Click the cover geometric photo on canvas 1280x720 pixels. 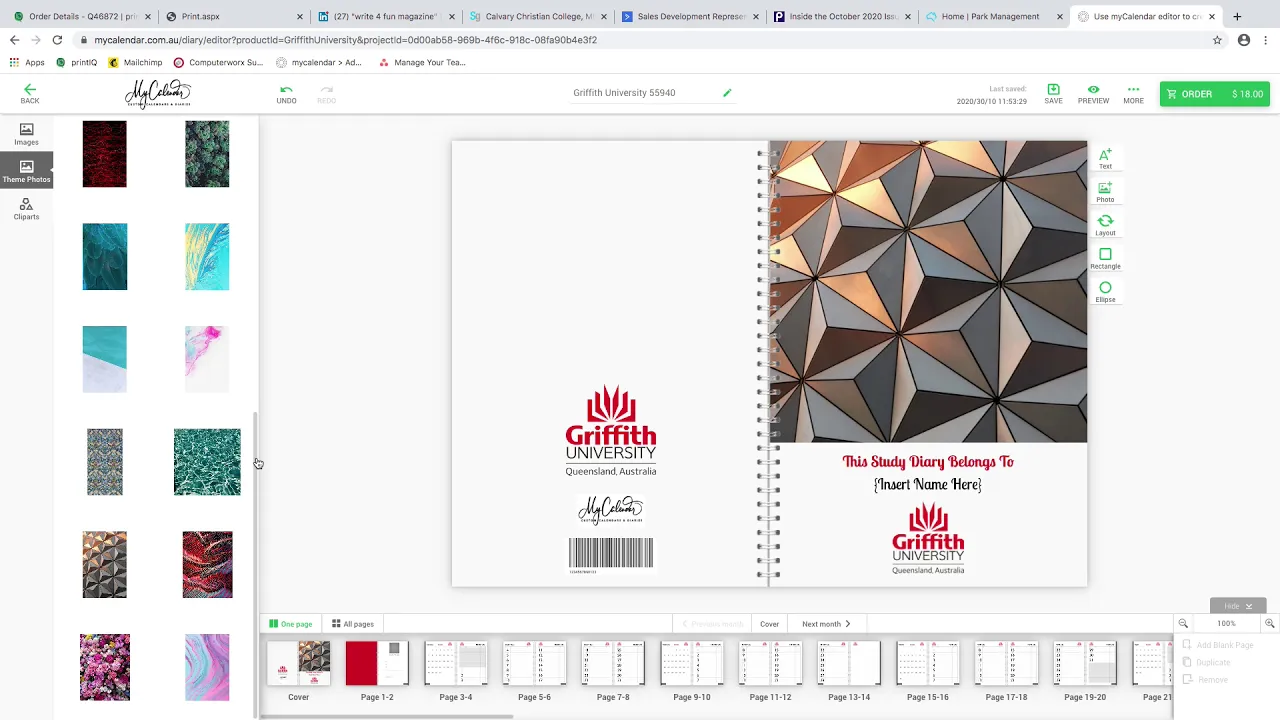(928, 291)
